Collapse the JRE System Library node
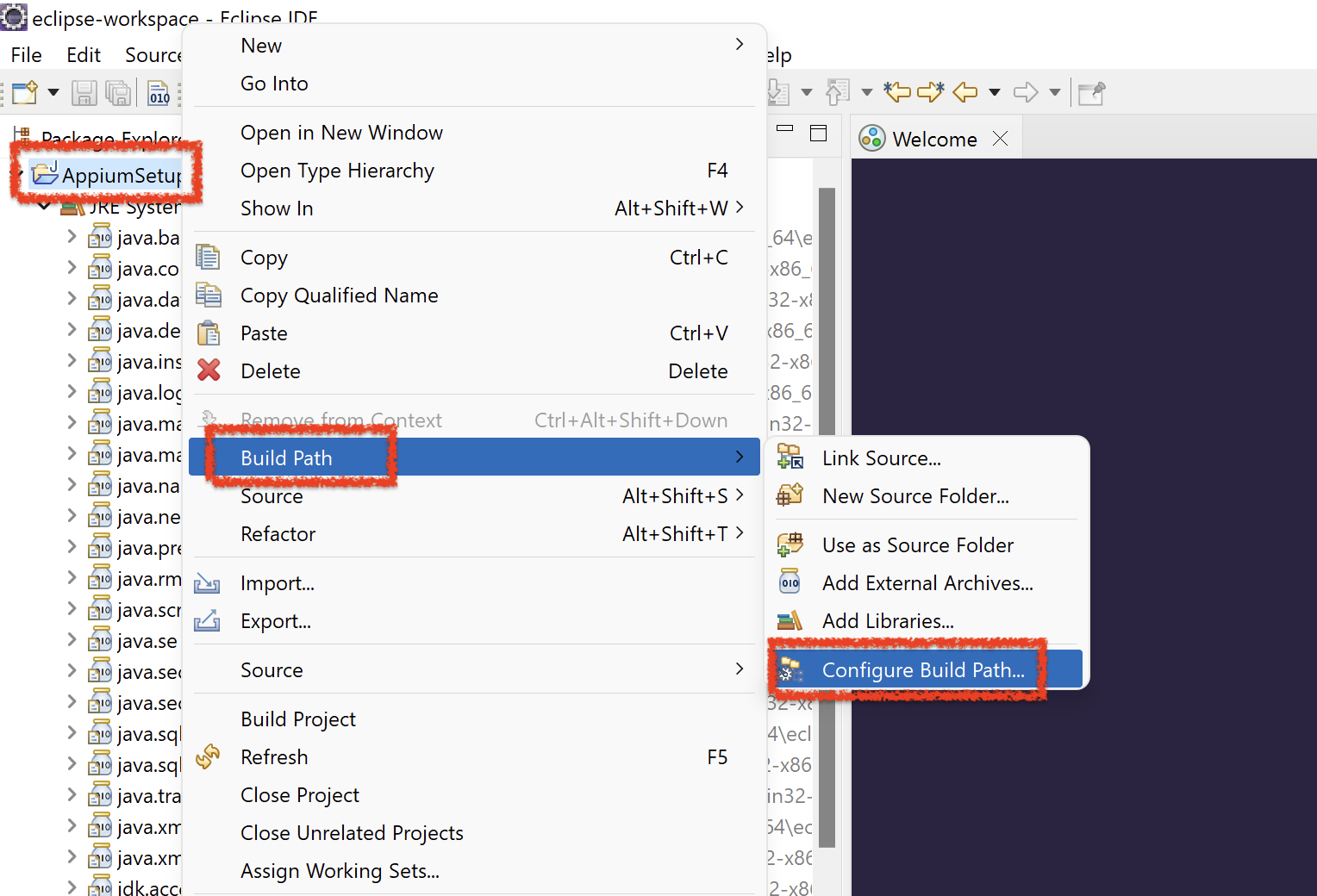This screenshot has width=1317, height=896. pos(45,206)
